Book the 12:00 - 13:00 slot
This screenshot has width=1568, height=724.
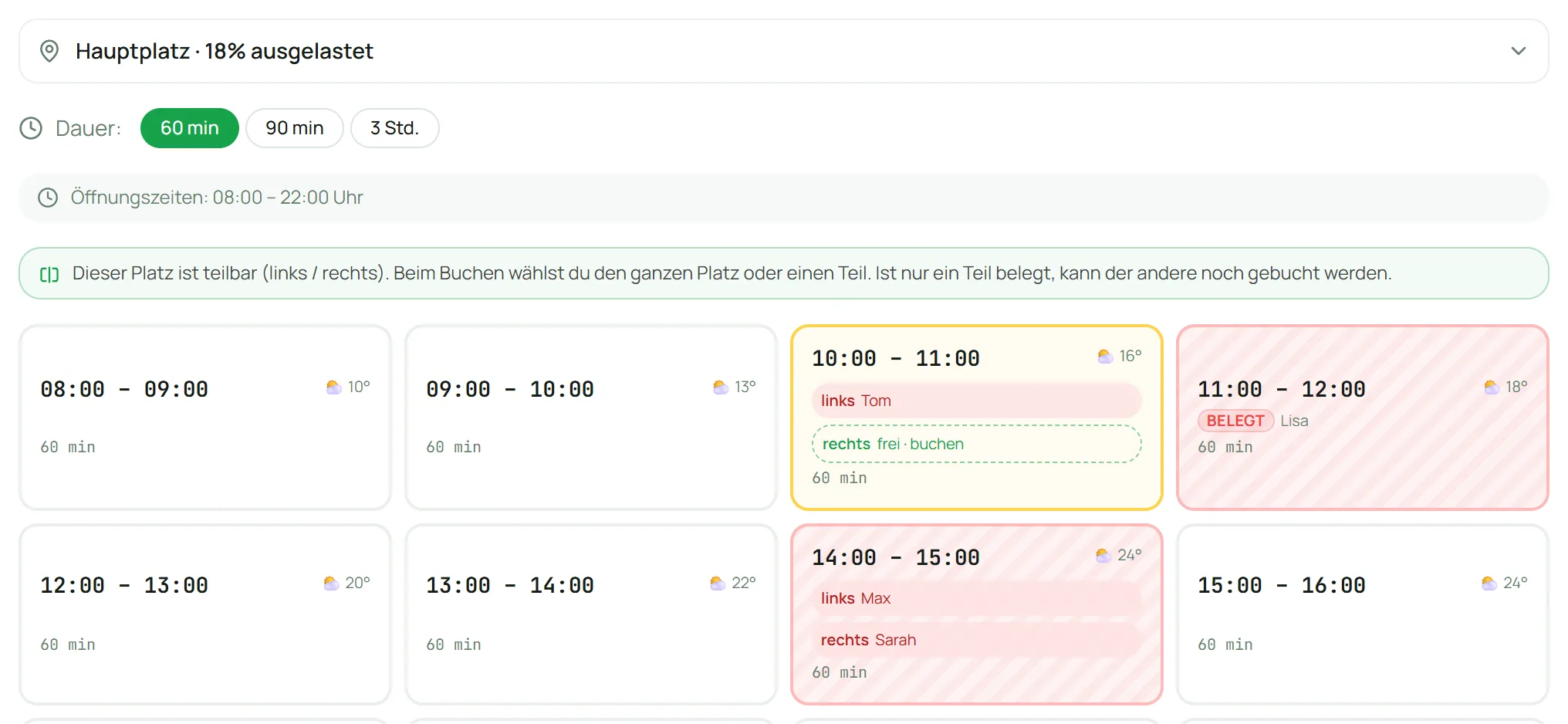click(205, 614)
